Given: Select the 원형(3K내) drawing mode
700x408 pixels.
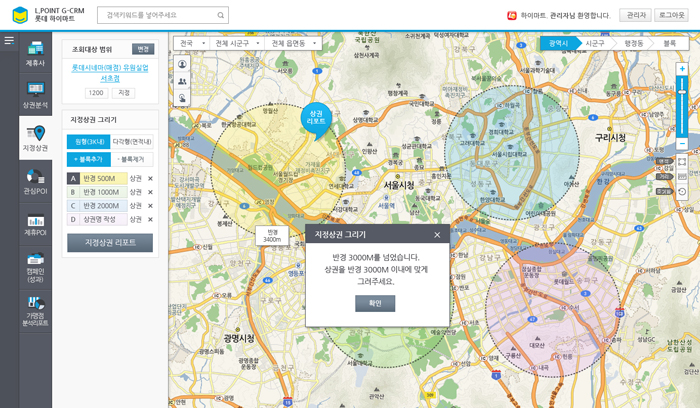Looking at the screenshot, I should [x=88, y=142].
